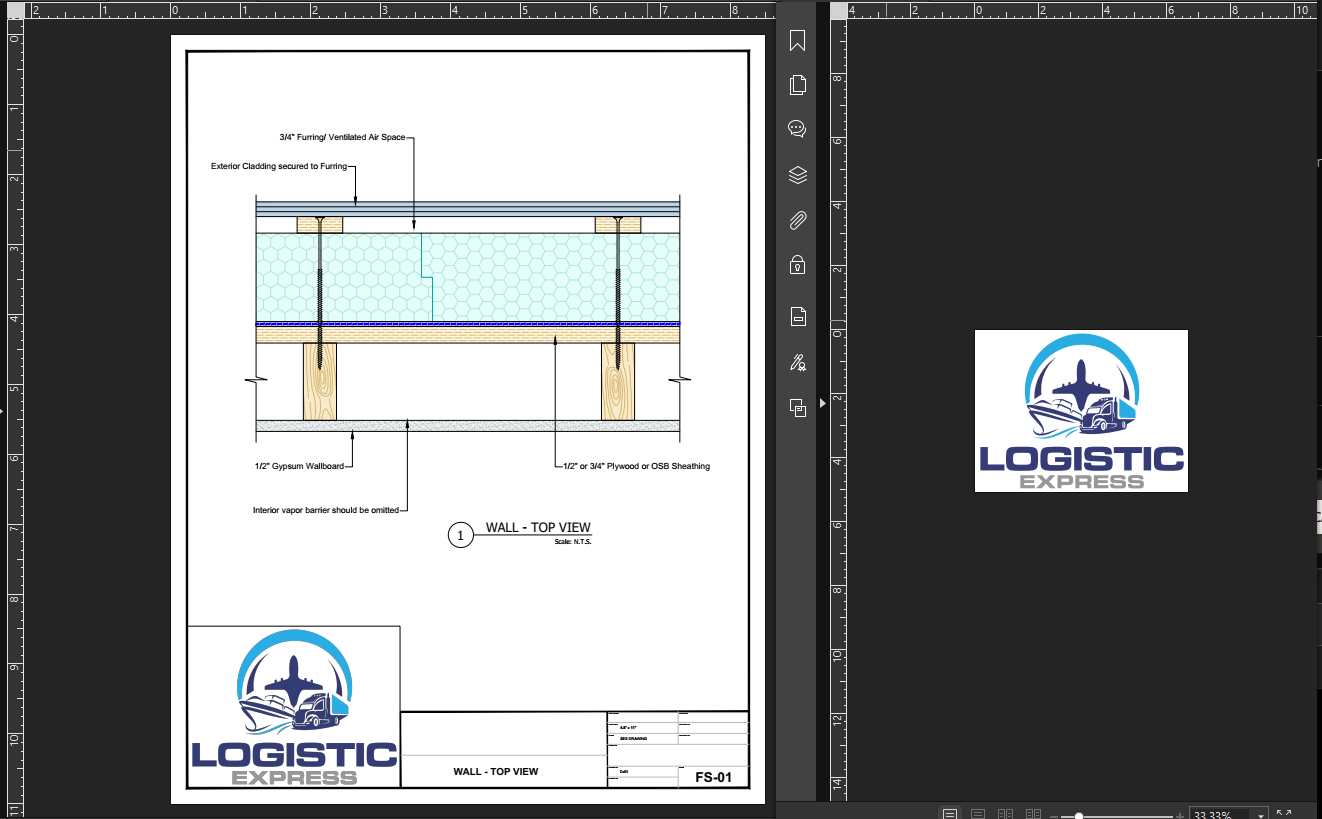Click the zoom level slider handle
Screen dimensions: 1322x819
1079,813
